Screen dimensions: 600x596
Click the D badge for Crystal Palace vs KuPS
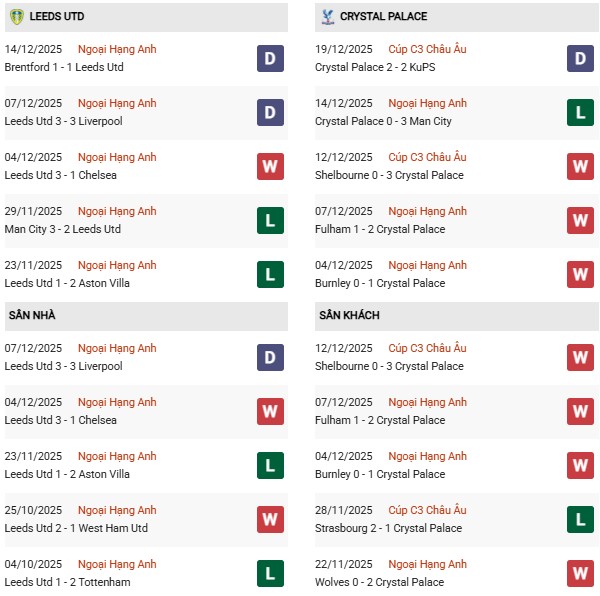coord(580,58)
